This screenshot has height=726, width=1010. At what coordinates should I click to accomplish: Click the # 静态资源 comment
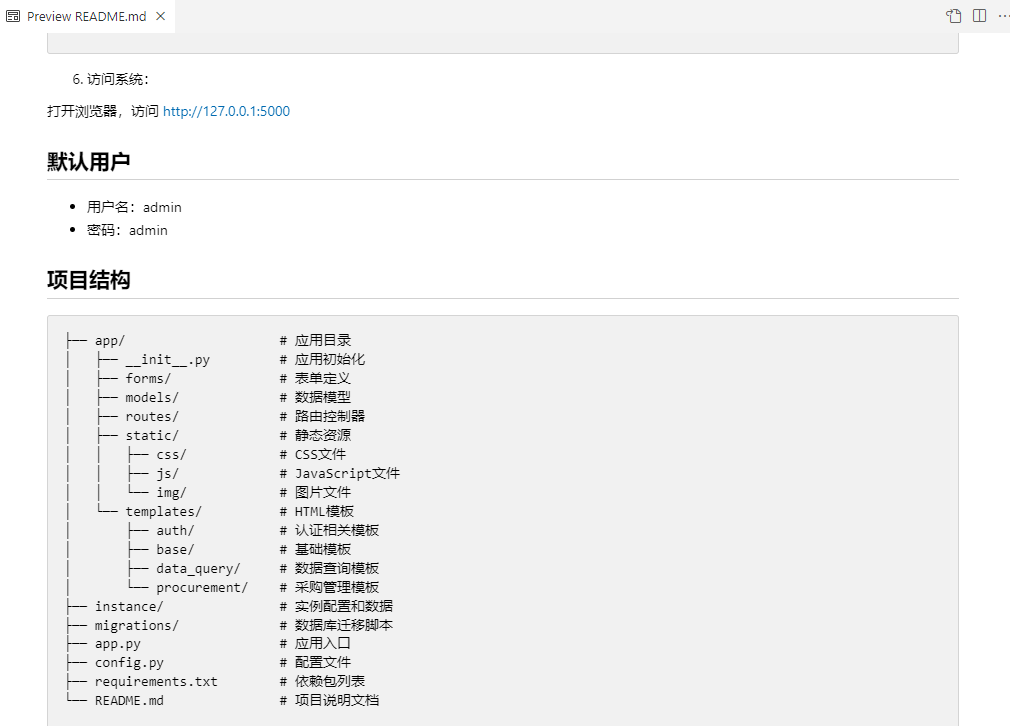(316, 435)
